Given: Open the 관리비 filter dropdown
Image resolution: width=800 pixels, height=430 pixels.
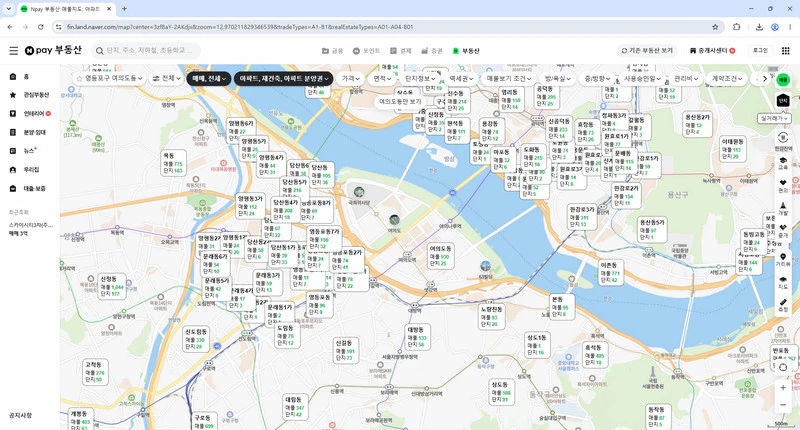Looking at the screenshot, I should (x=686, y=79).
